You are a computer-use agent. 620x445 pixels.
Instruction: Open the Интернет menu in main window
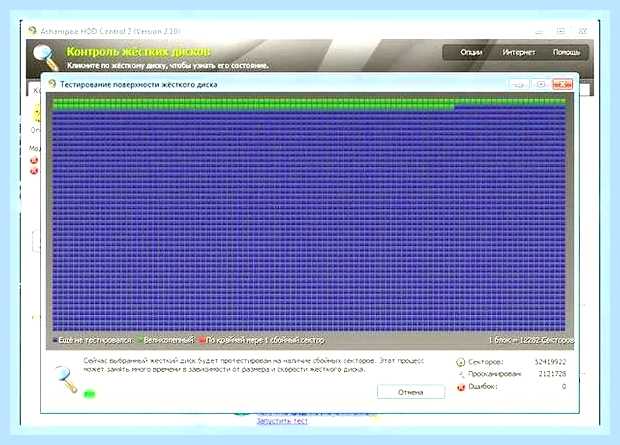(518, 52)
